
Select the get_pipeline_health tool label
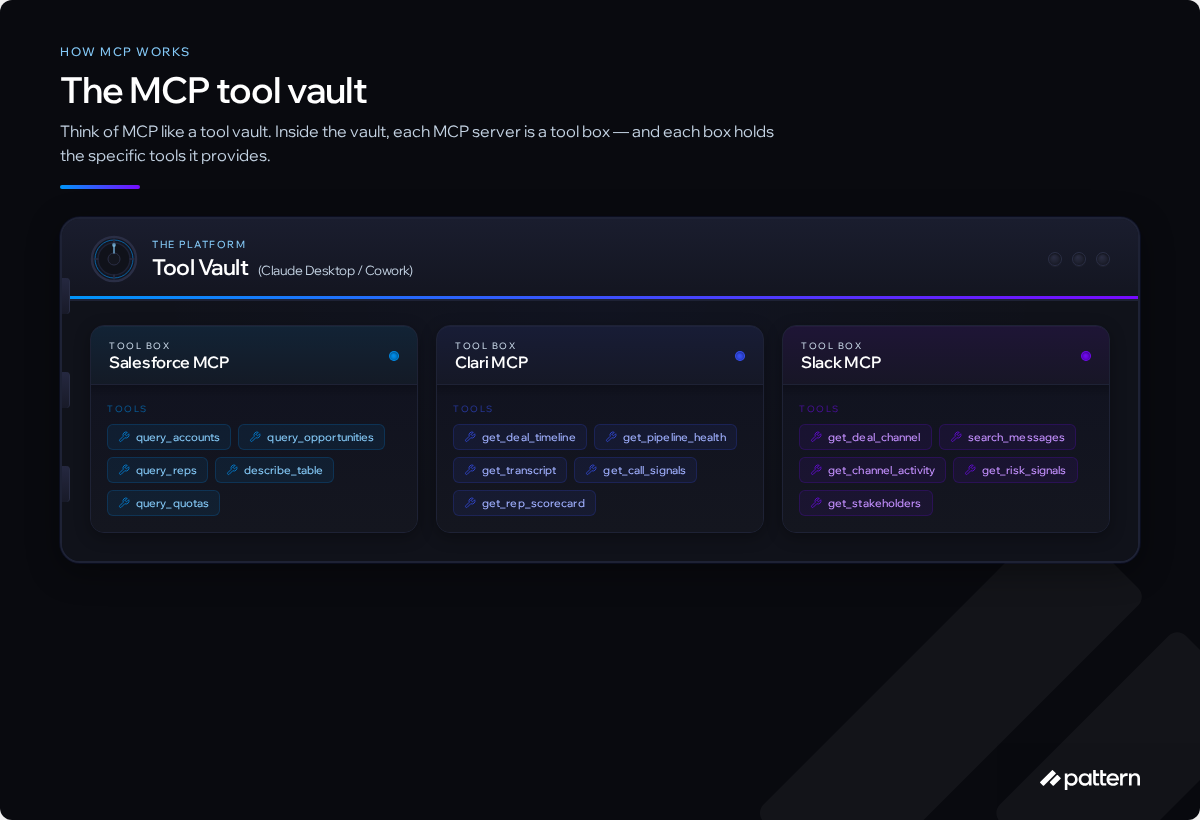point(675,437)
